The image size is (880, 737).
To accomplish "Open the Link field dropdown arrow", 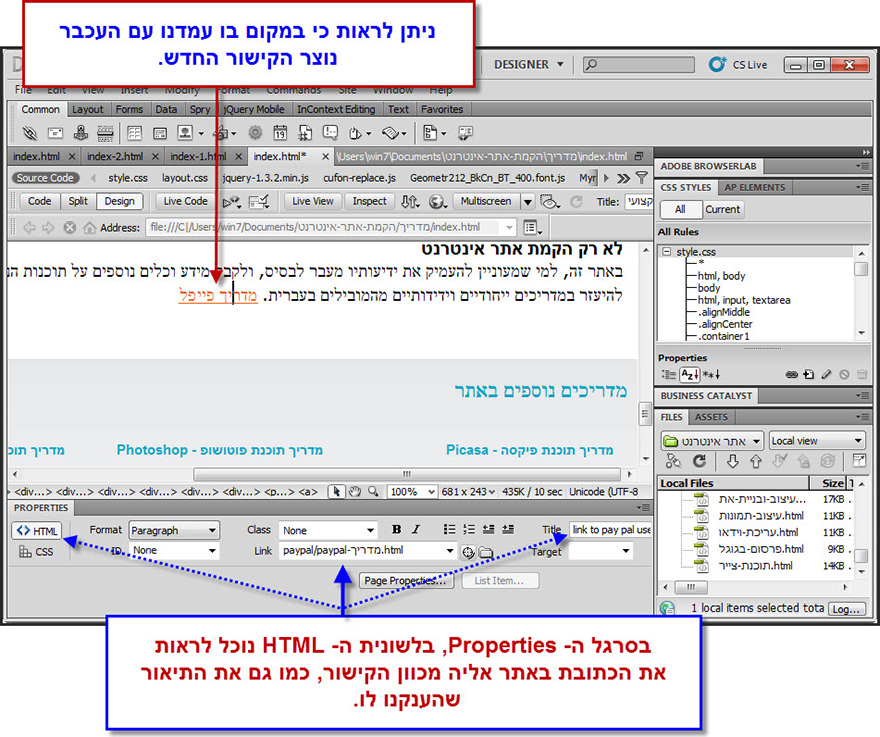I will tap(450, 551).
